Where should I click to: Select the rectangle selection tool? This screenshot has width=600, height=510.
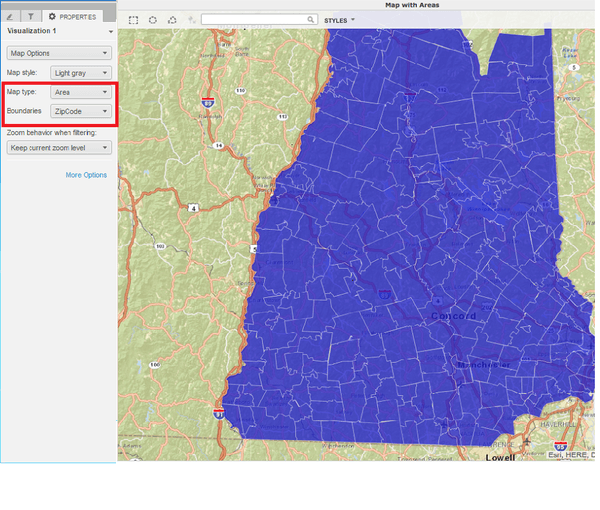(x=134, y=20)
